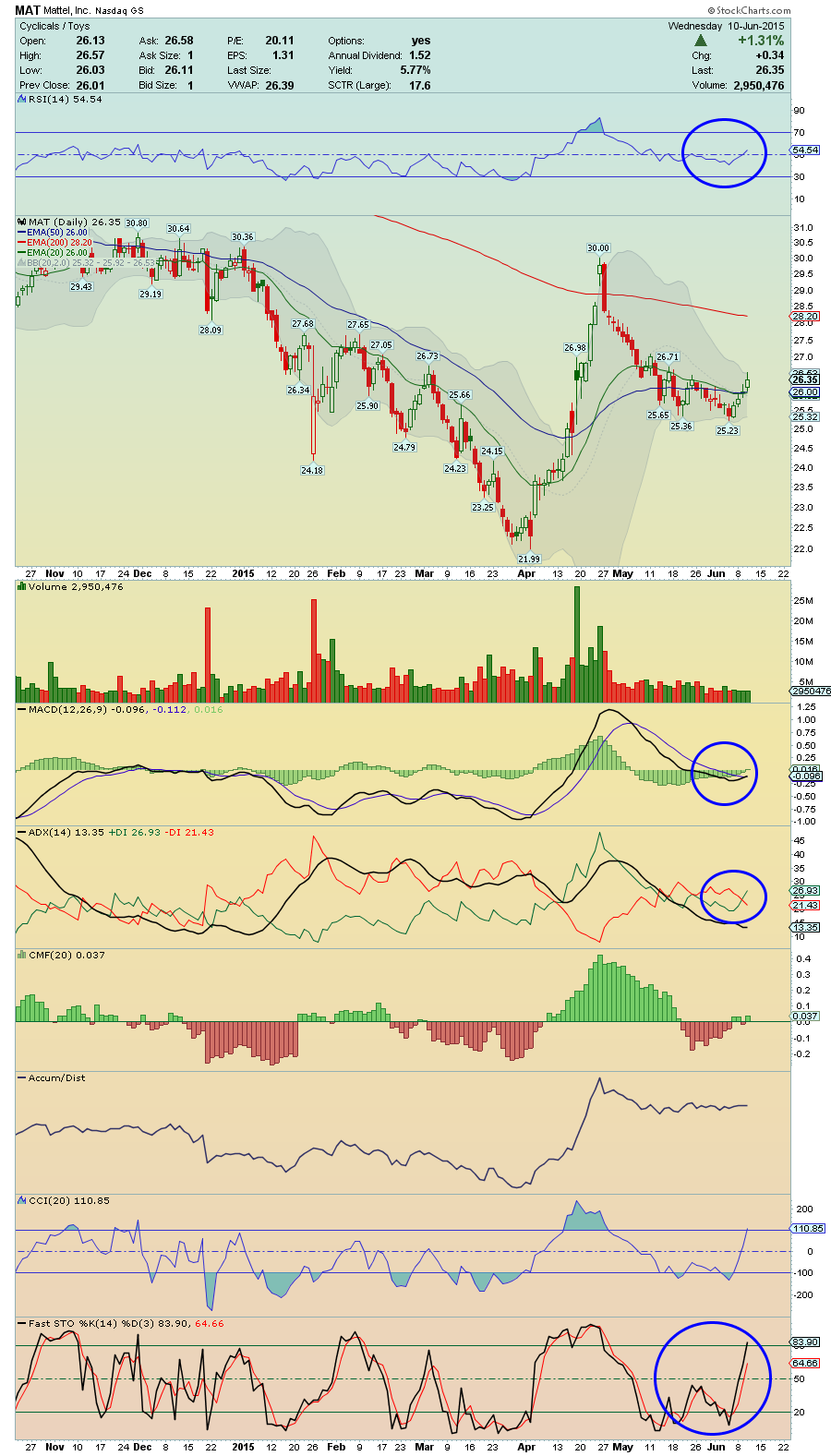Click the Annual Dividend value 1.52

pos(420,55)
